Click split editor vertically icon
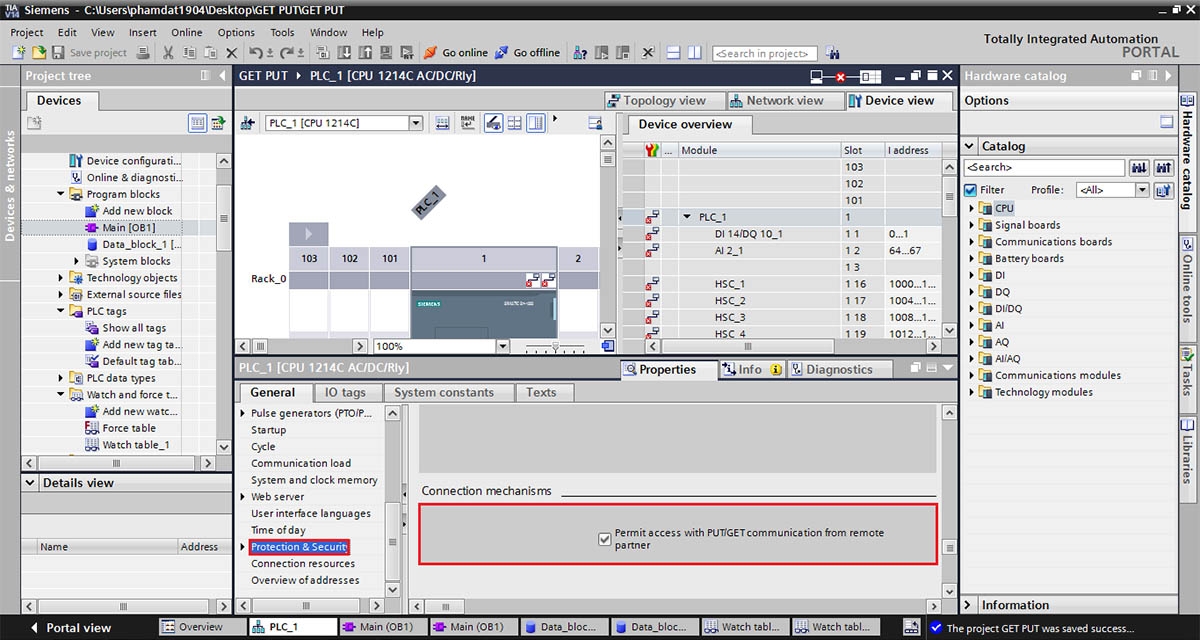Viewport: 1200px width, 640px height. (x=695, y=53)
